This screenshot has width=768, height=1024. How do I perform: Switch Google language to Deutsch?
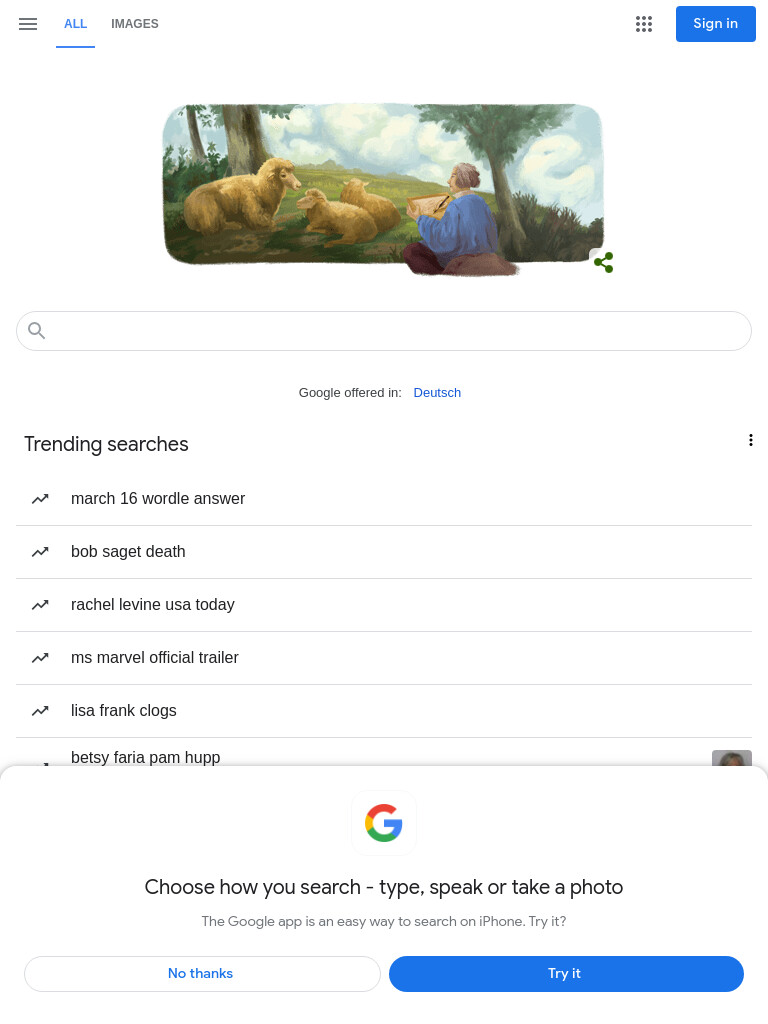[437, 392]
